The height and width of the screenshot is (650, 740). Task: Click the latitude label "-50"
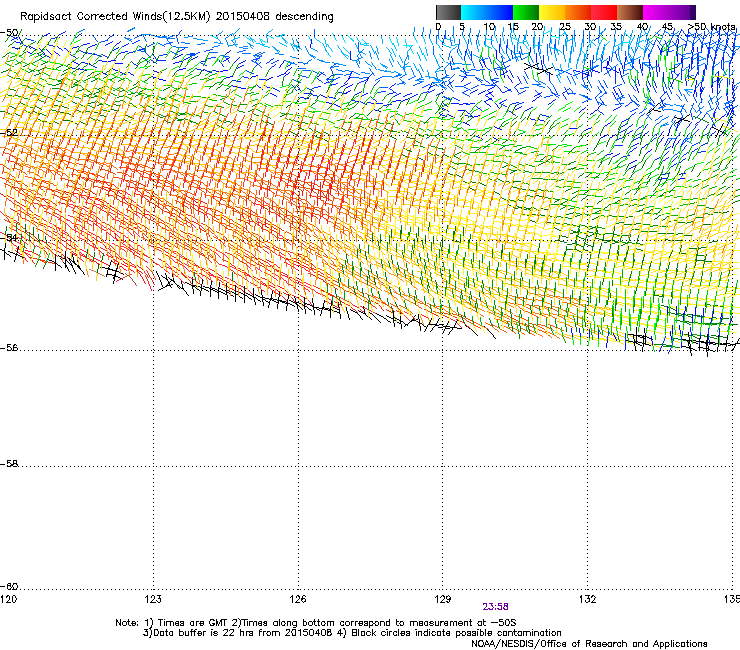point(9,33)
